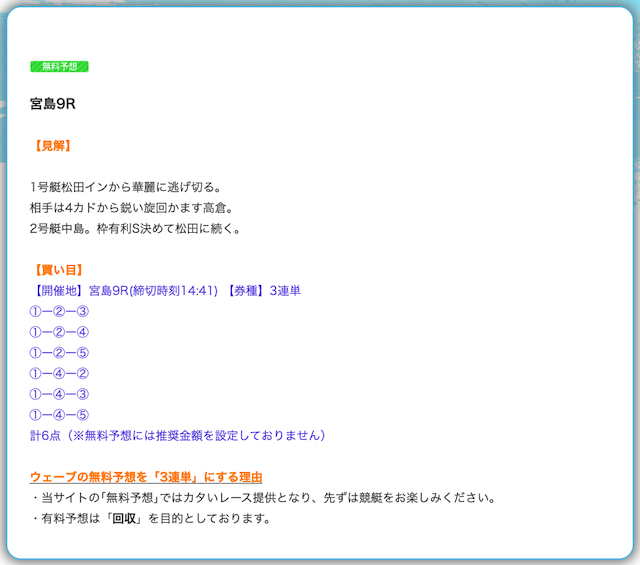
Task: Click the 【買い目】 section label
Action: (x=59, y=270)
